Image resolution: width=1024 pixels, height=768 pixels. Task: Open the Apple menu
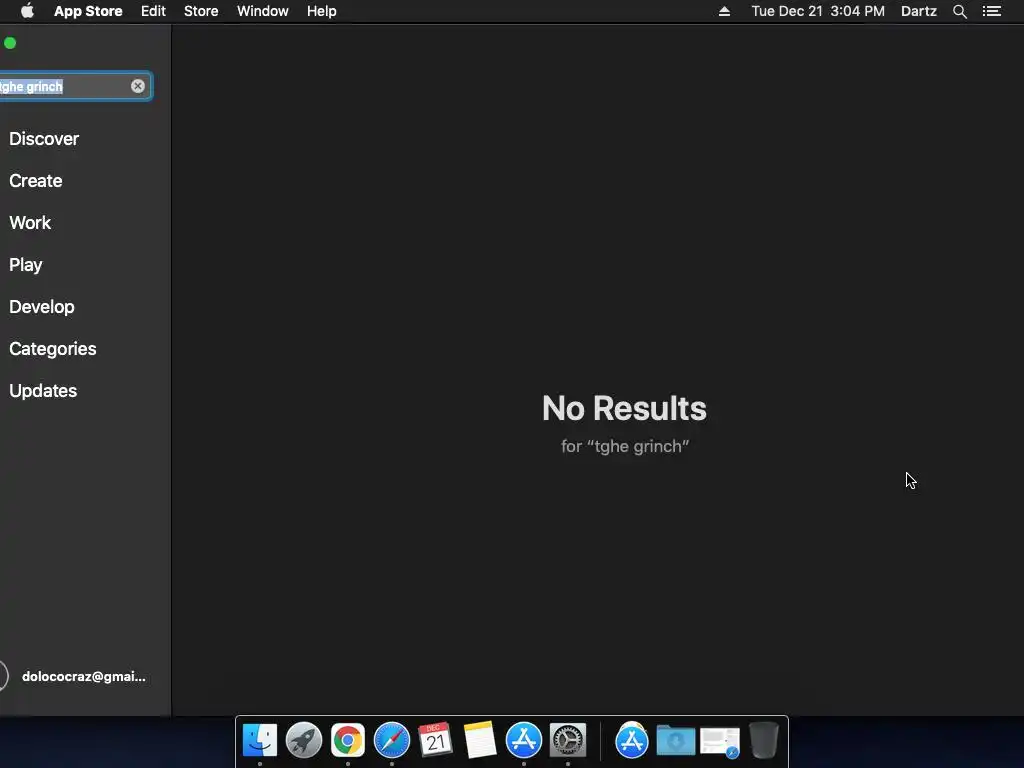[x=27, y=11]
